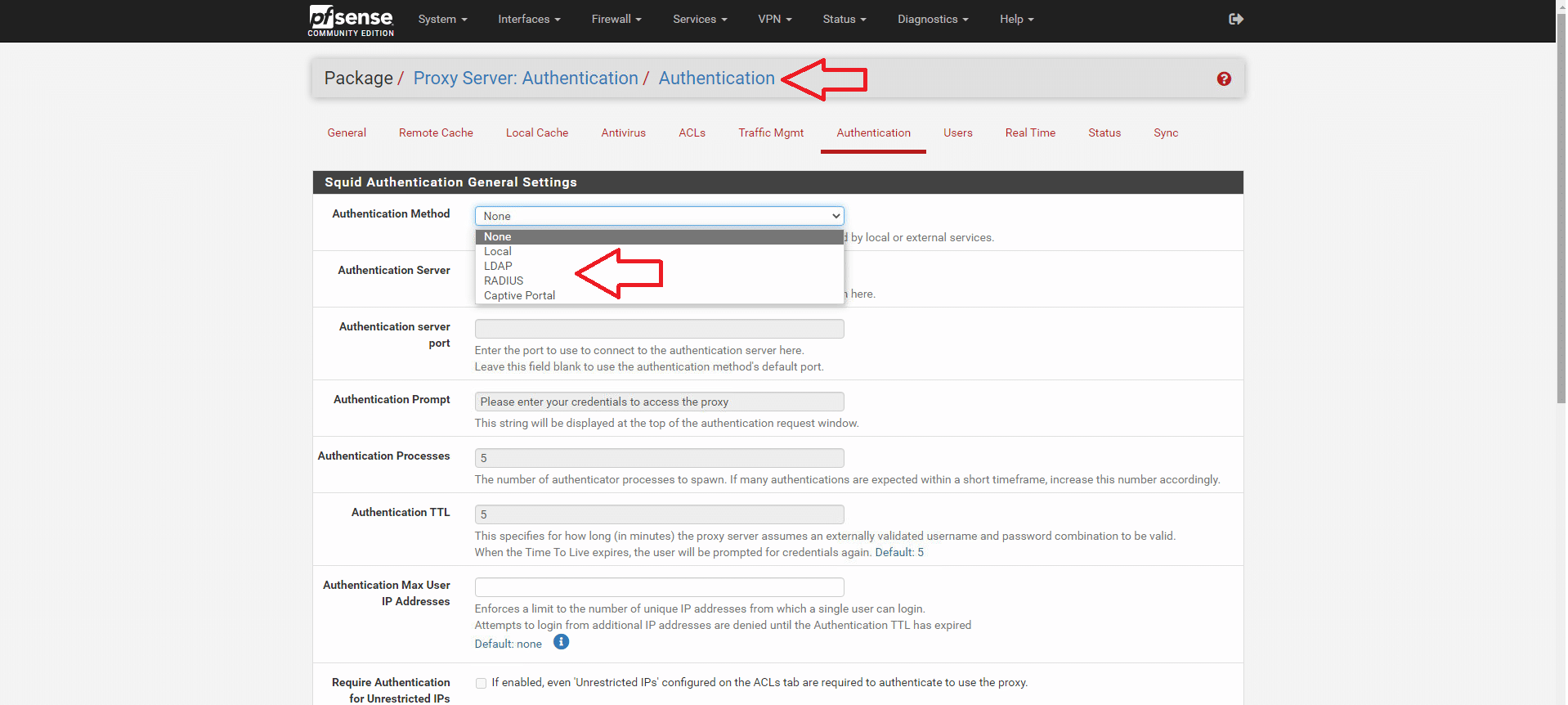Click the Authentication Processes field
This screenshot has width=1568, height=705.
659,458
